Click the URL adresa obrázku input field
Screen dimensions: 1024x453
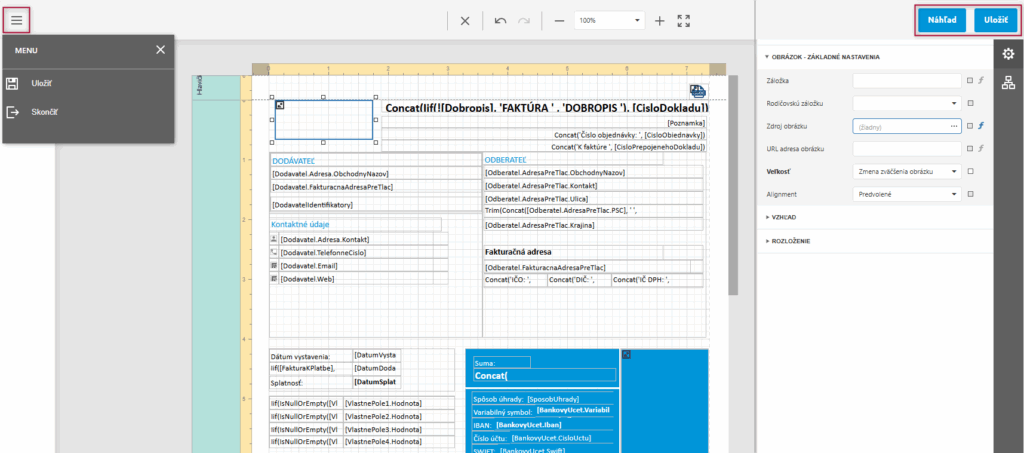pos(906,149)
